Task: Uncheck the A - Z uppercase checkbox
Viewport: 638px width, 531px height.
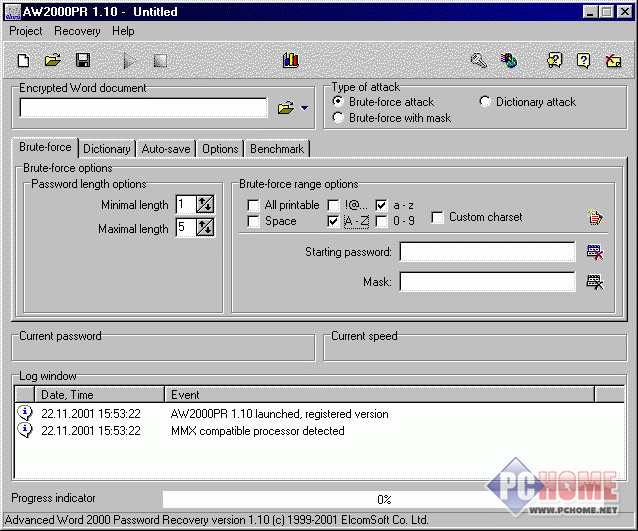Action: [x=333, y=221]
